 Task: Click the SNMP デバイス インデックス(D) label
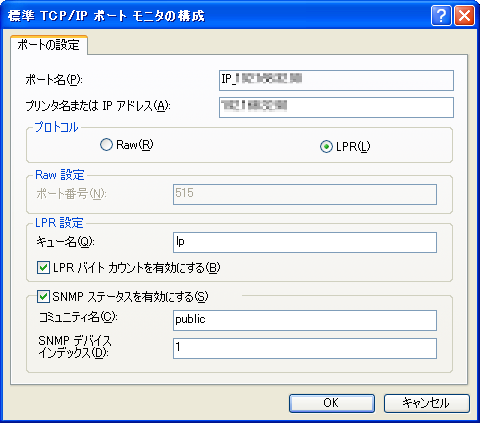pos(75,347)
